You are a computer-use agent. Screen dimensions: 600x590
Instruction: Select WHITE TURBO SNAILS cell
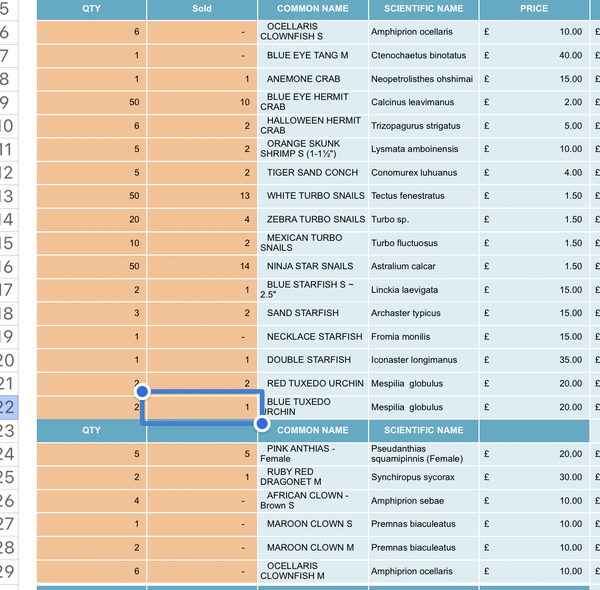click(313, 196)
